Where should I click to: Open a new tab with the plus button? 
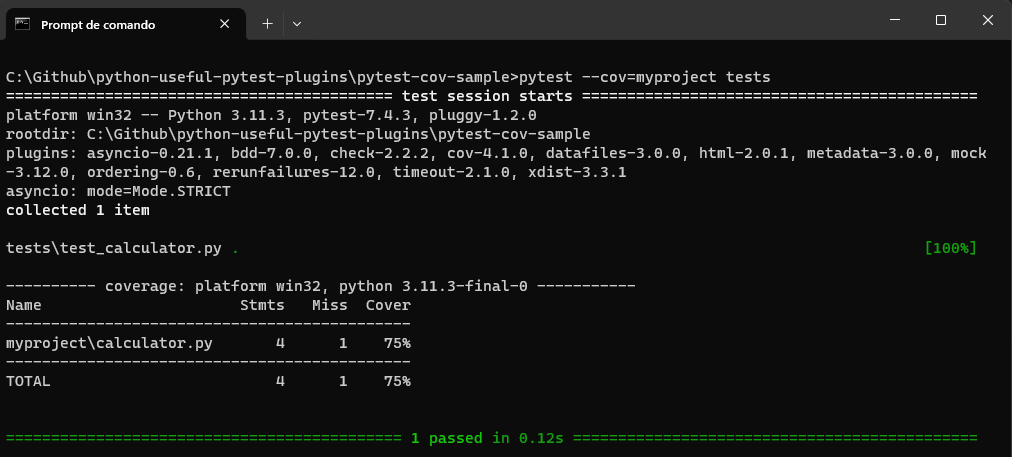tap(267, 24)
